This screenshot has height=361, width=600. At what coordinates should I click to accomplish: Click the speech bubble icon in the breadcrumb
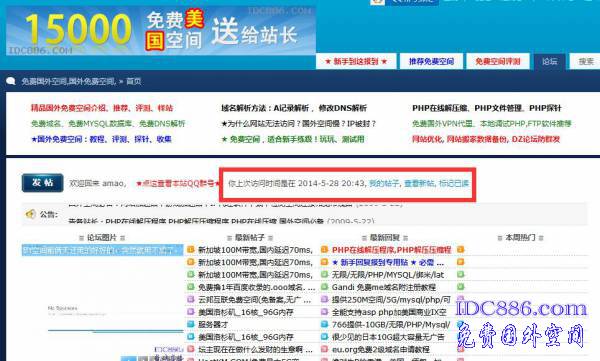click(x=11, y=81)
